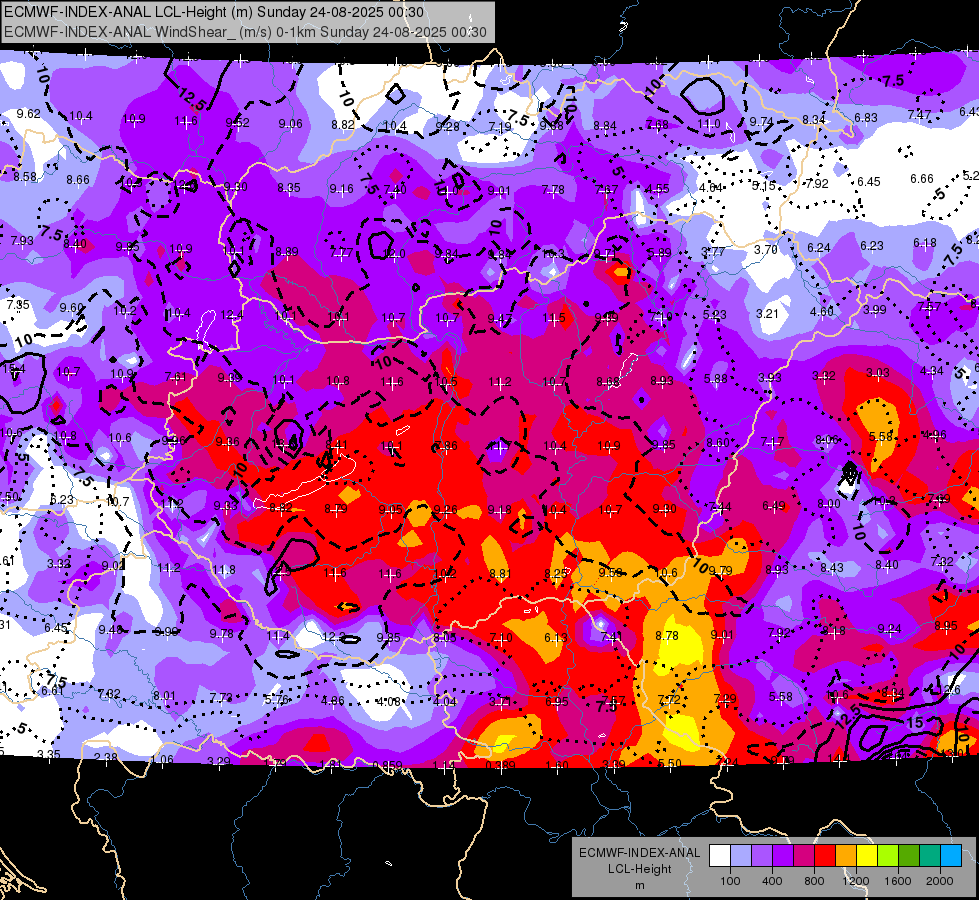Image resolution: width=979 pixels, height=900 pixels.
Task: Select the vivid violet legend swatch right of 400
Action: [783, 856]
